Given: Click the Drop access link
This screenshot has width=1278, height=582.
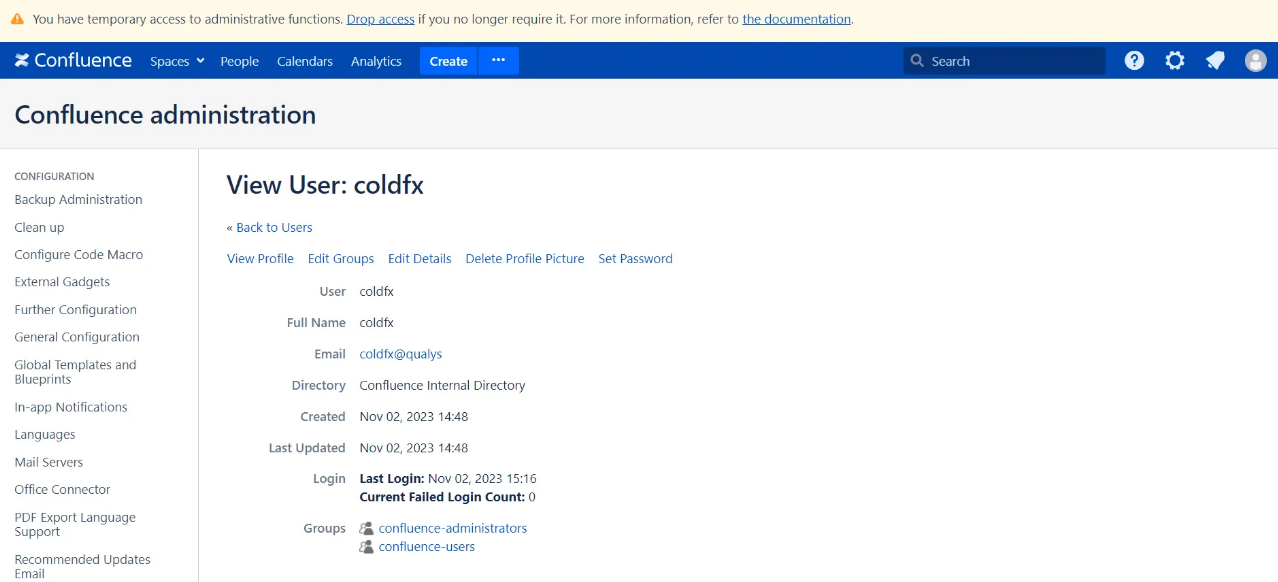Looking at the screenshot, I should [380, 19].
